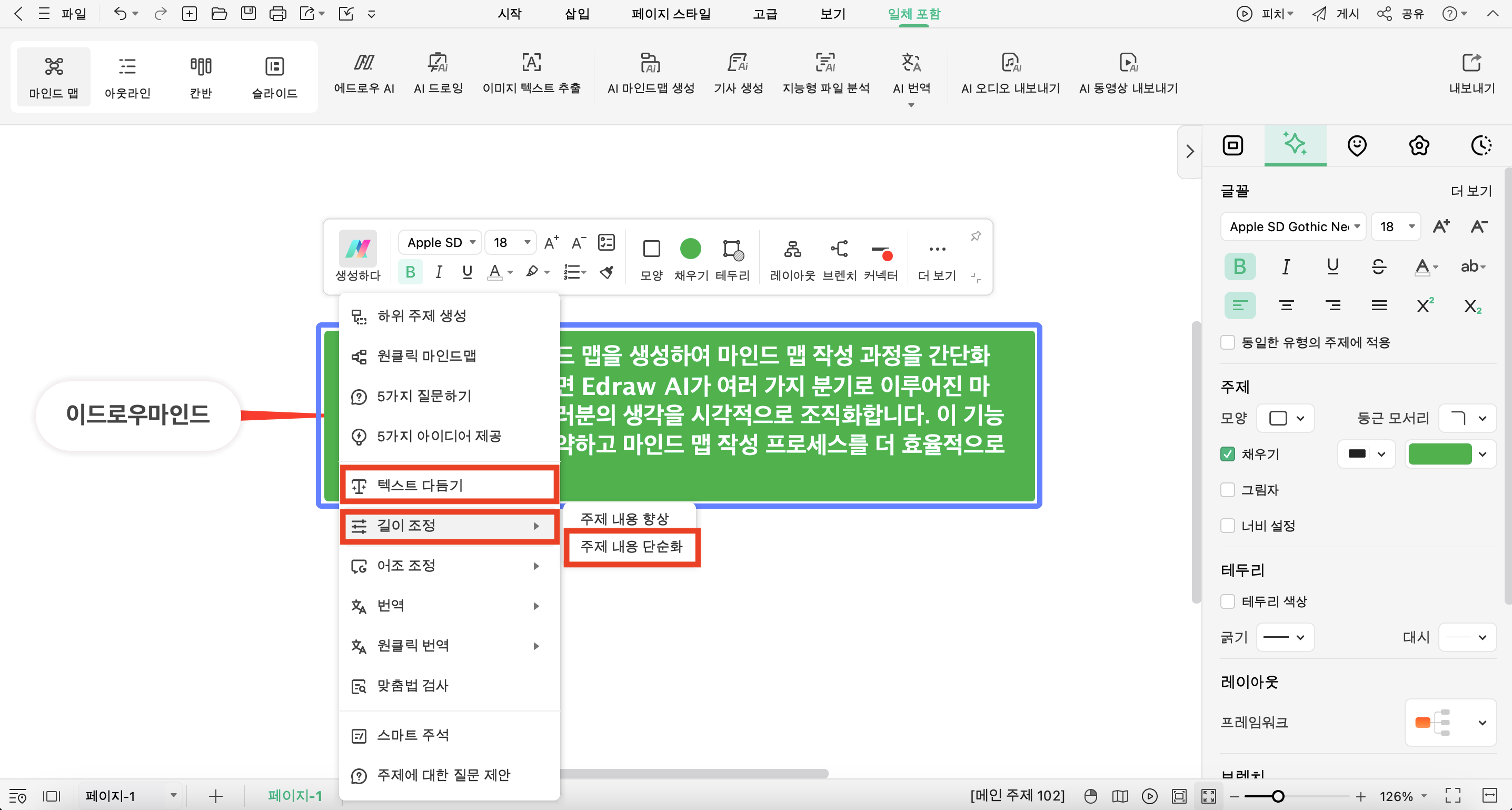Open the 파일 menu
Image resolution: width=1512 pixels, height=810 pixels.
pos(74,14)
